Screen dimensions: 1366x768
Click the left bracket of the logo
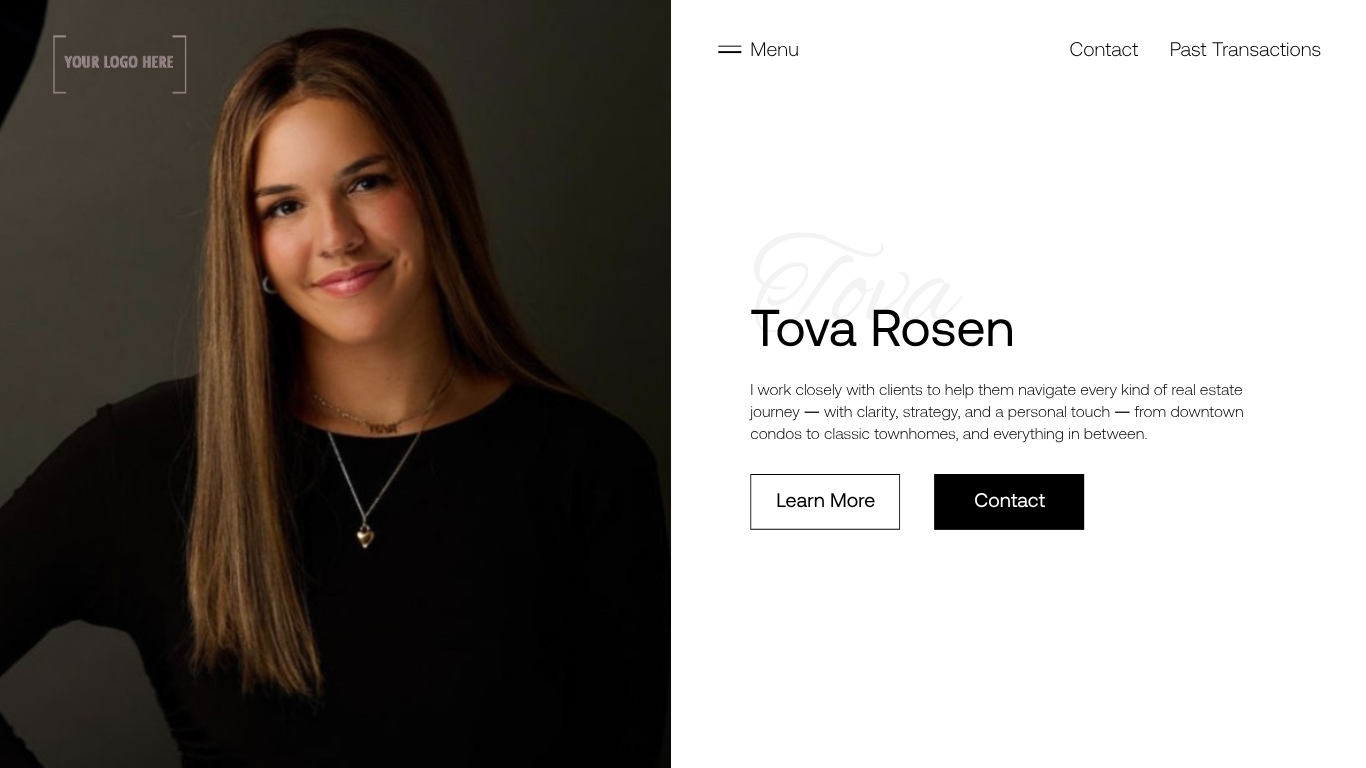58,64
